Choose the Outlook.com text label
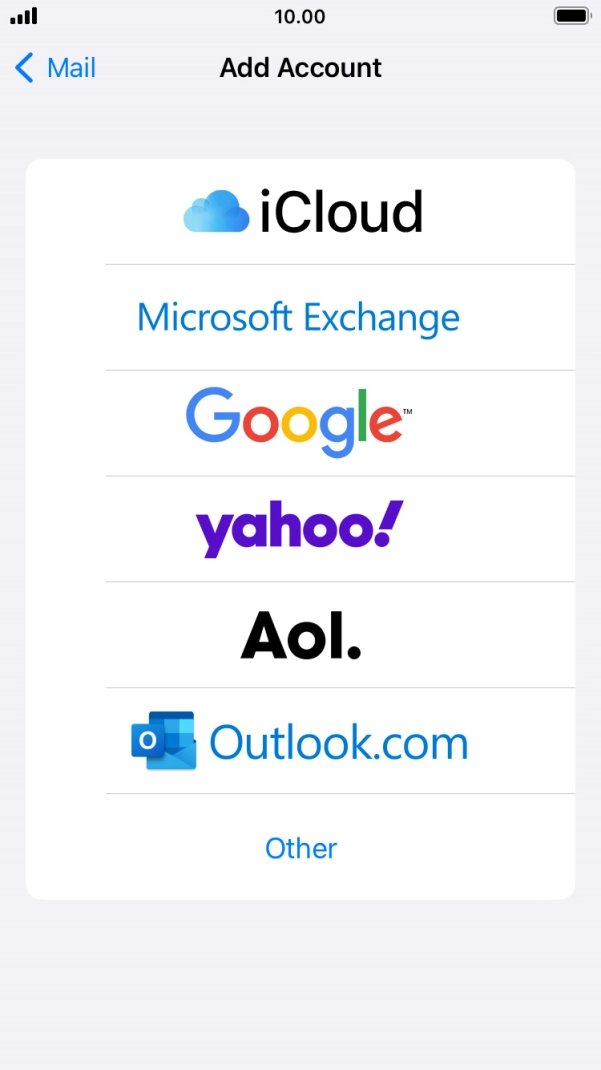This screenshot has width=601, height=1070. tap(339, 742)
